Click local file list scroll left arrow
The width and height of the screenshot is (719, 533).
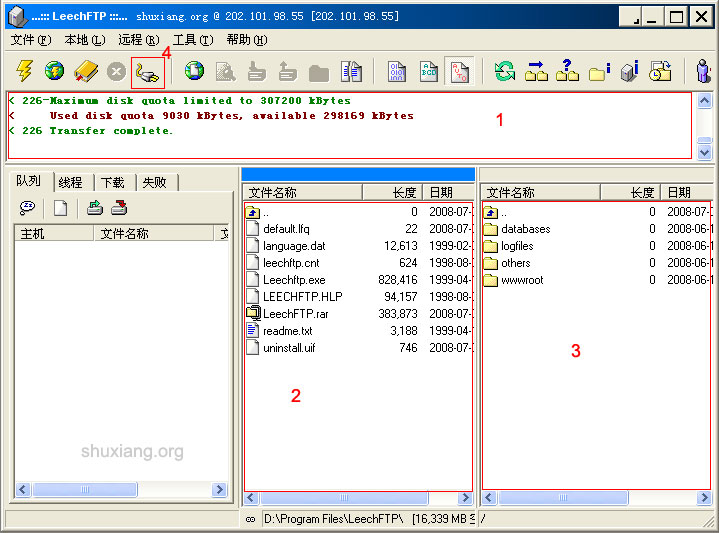pyautogui.click(x=250, y=498)
